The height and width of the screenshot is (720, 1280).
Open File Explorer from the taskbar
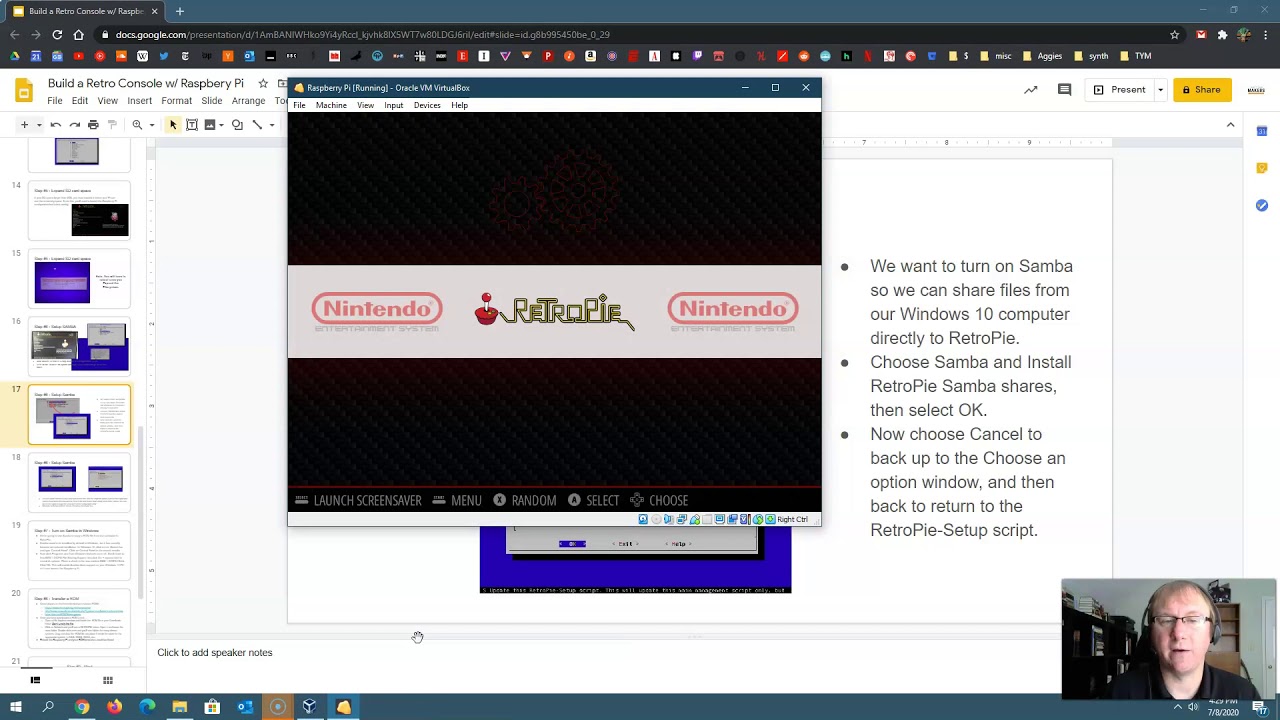[x=180, y=707]
